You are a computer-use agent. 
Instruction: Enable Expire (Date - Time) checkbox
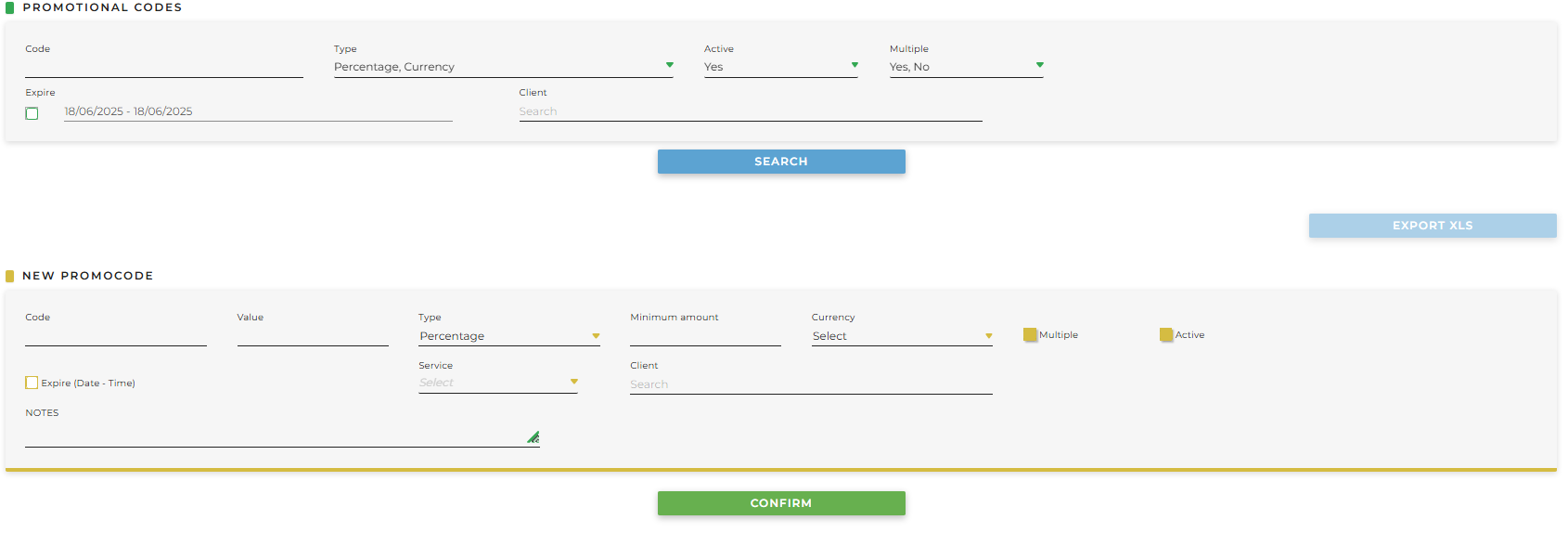click(x=32, y=383)
